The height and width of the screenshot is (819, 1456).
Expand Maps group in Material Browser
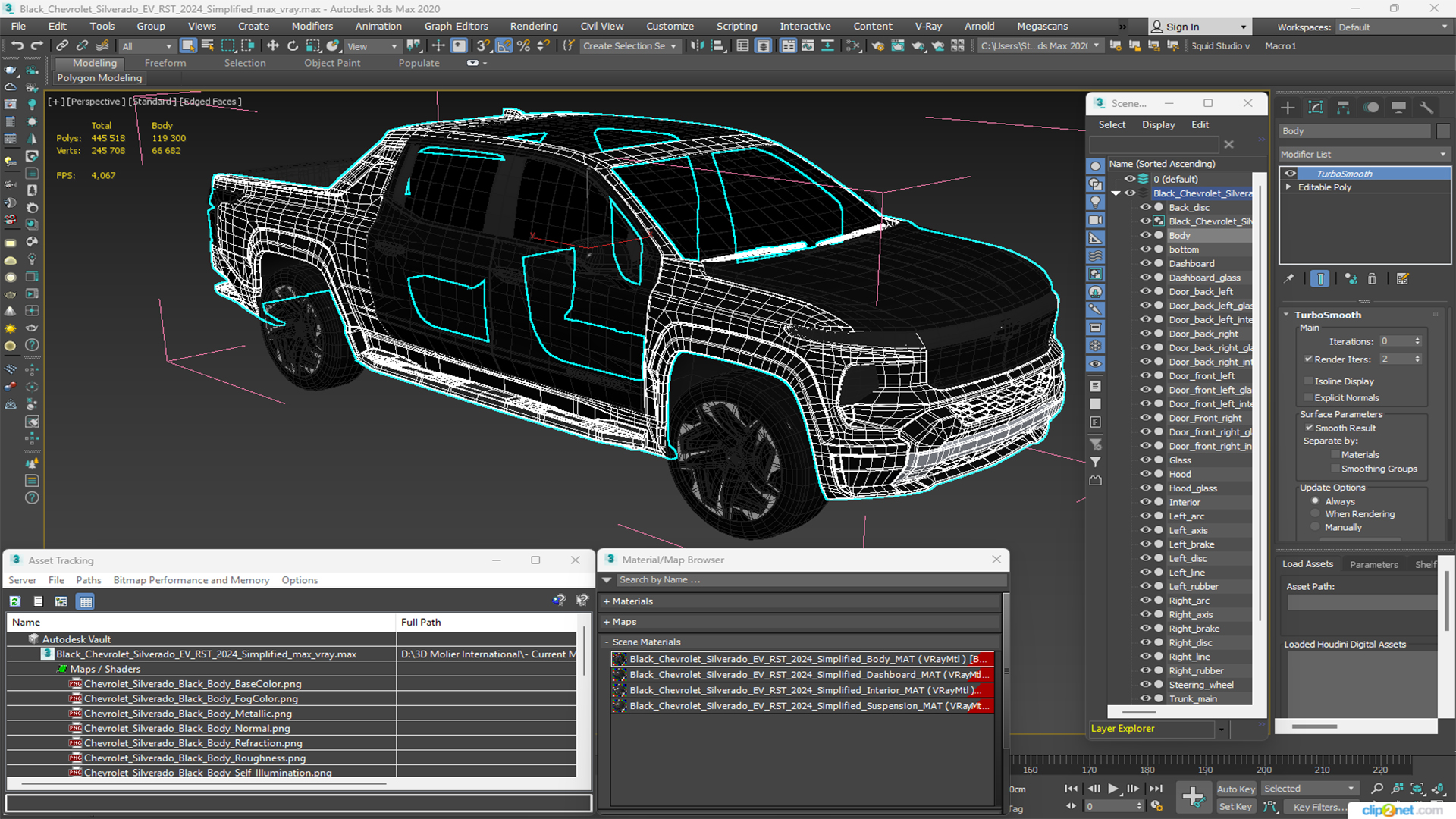point(607,622)
